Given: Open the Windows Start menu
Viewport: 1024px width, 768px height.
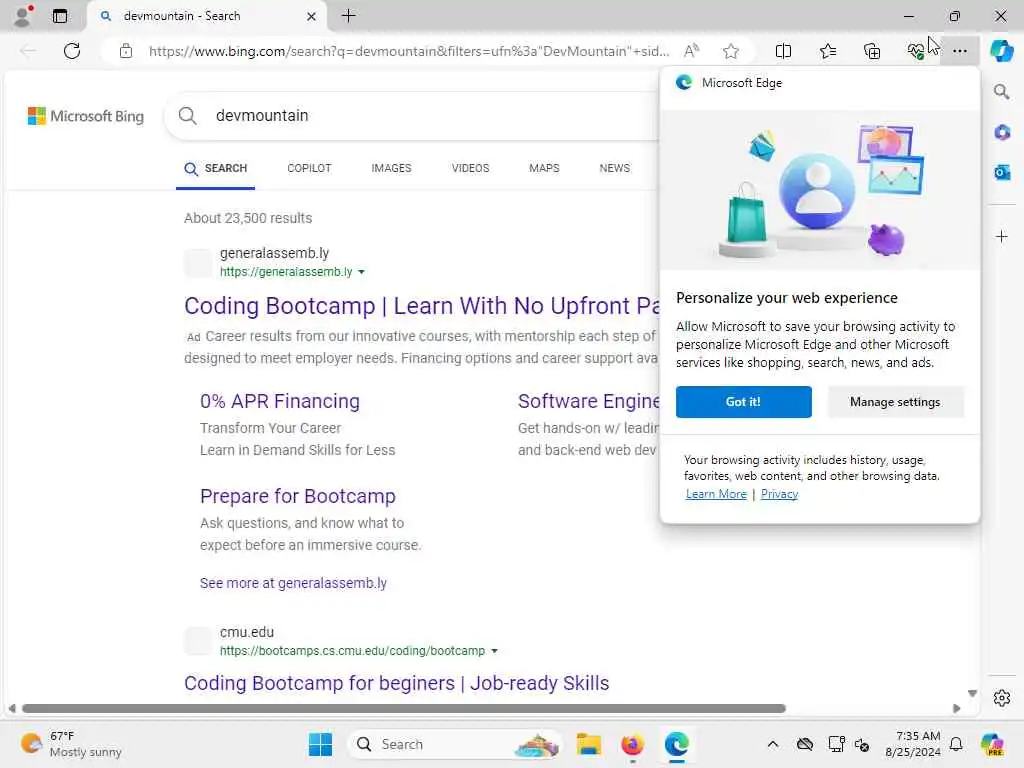Looking at the screenshot, I should point(320,744).
